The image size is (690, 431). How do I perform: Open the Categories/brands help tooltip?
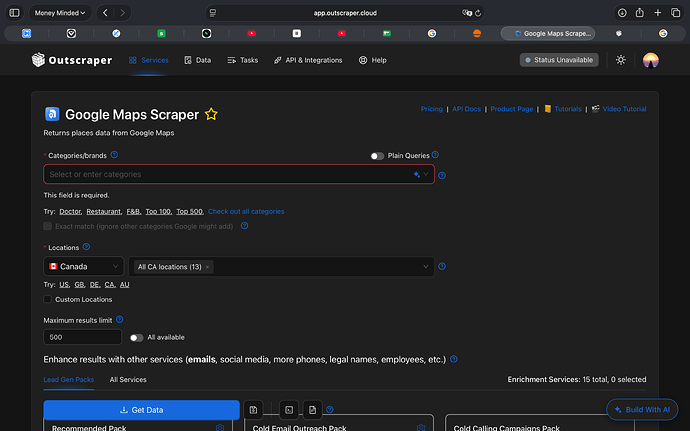point(114,155)
